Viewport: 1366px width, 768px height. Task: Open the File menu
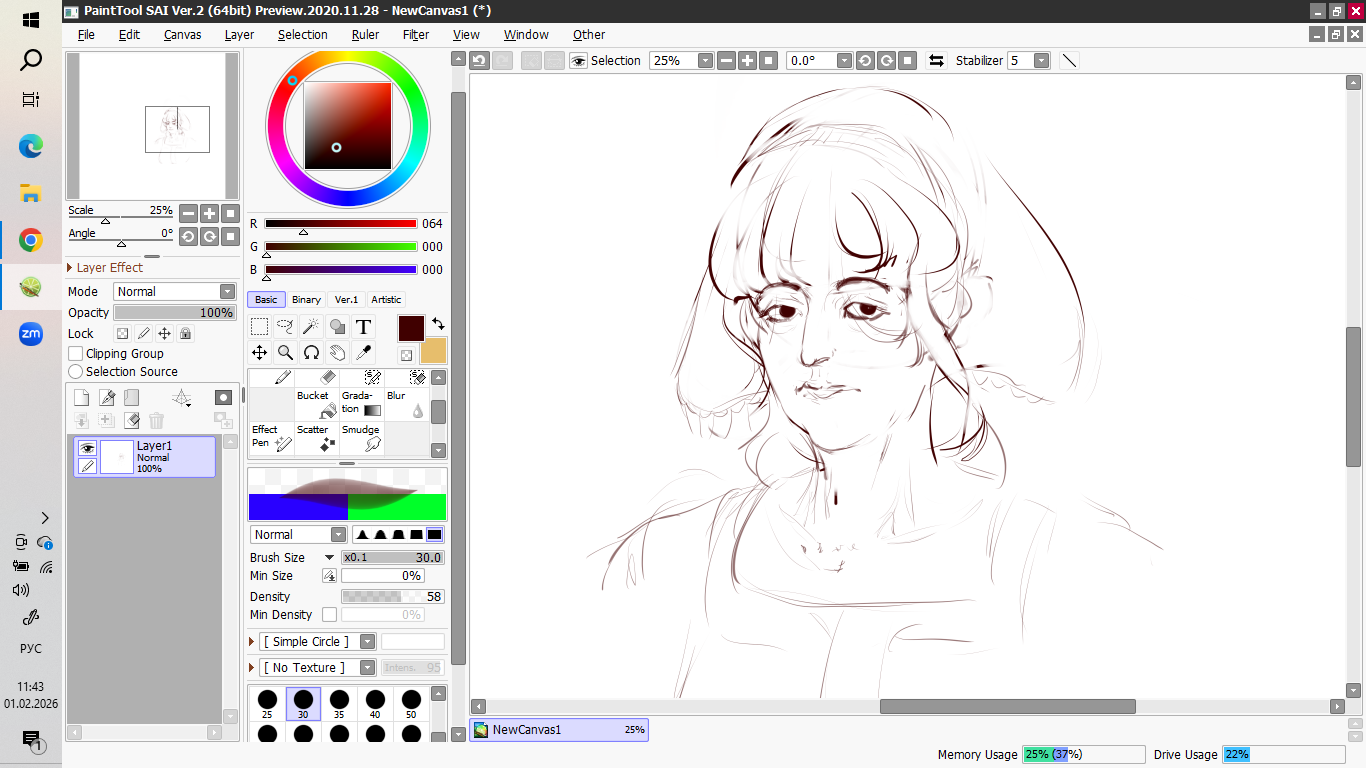86,34
